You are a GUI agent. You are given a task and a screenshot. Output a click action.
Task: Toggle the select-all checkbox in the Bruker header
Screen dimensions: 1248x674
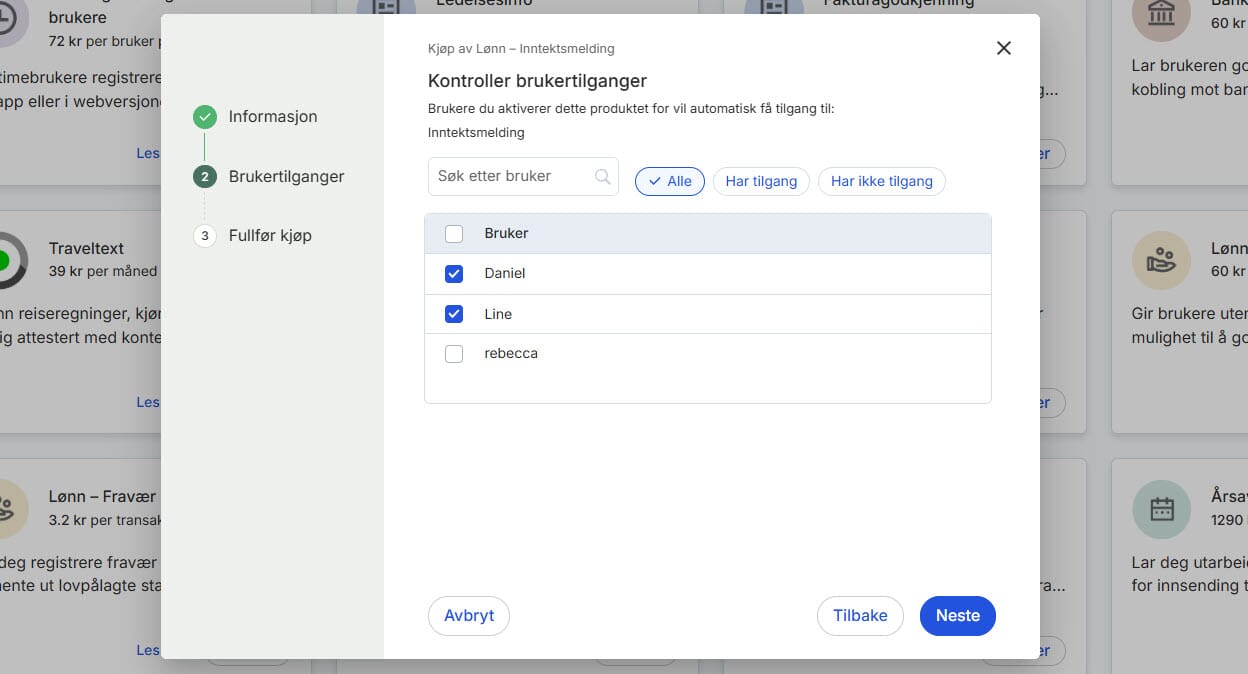click(454, 234)
